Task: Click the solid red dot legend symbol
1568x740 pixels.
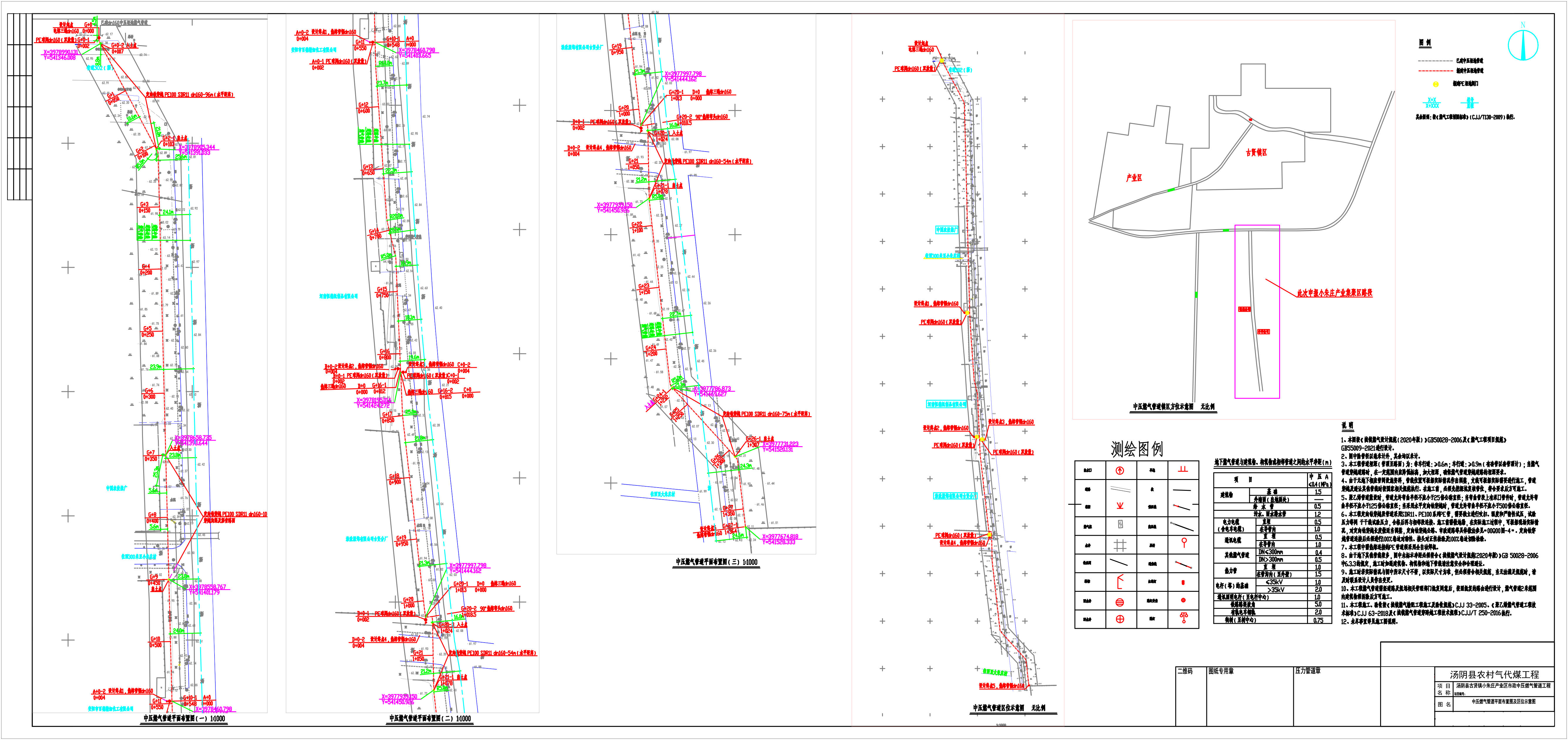Action: pos(1183,600)
